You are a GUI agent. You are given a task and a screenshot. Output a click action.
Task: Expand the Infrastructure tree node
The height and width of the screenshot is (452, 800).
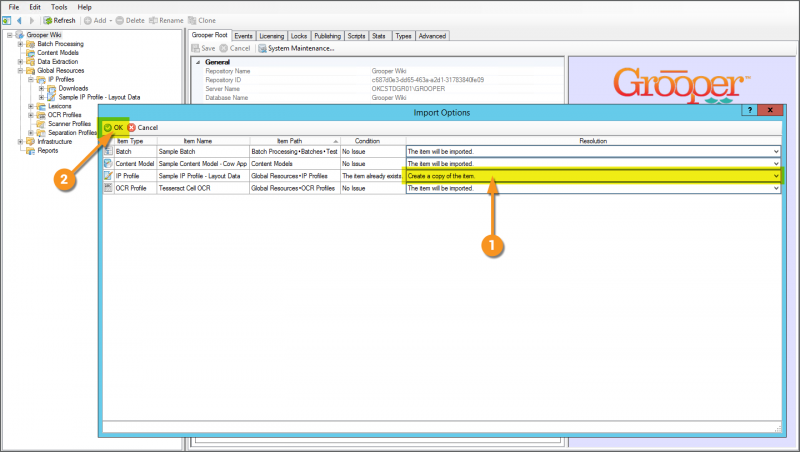(20, 141)
